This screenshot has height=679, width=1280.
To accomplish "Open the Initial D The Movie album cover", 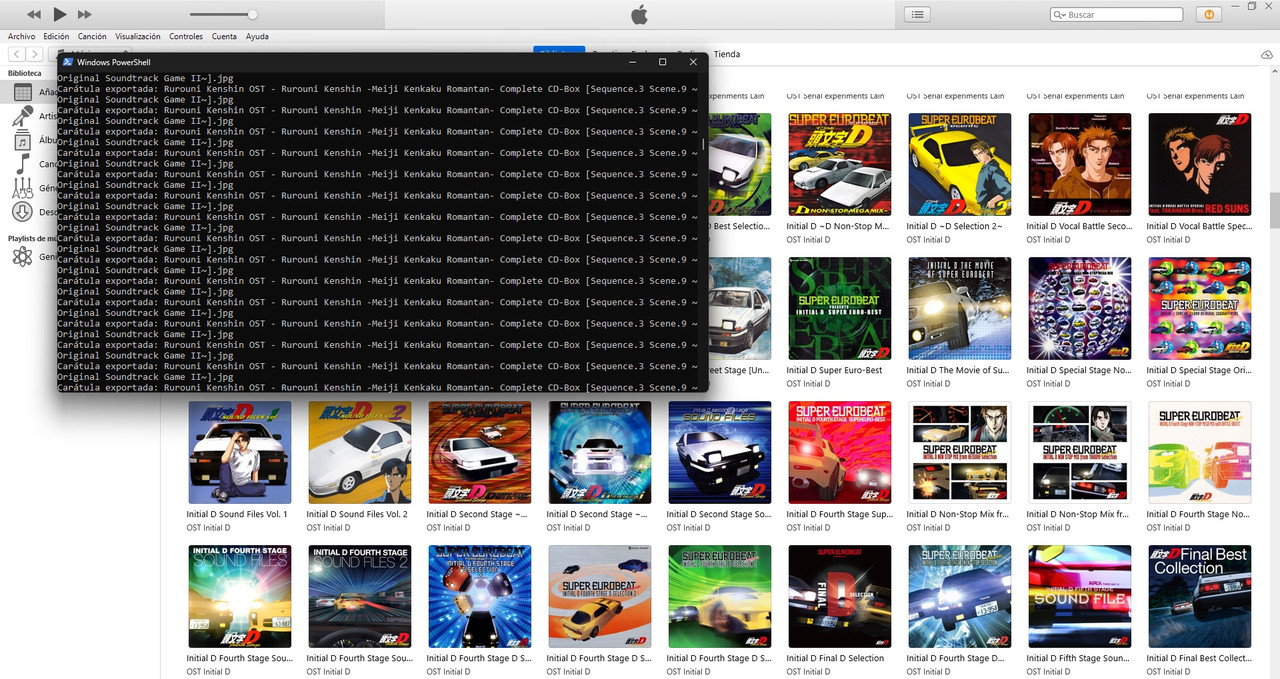I will [x=959, y=308].
